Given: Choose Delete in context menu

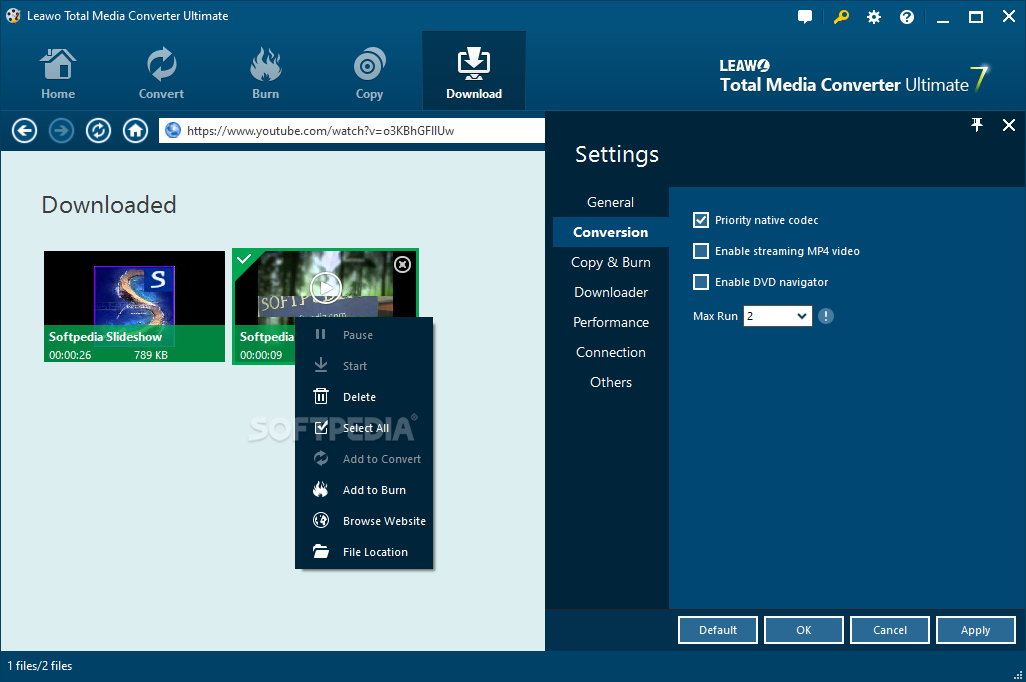Looking at the screenshot, I should click(364, 397).
